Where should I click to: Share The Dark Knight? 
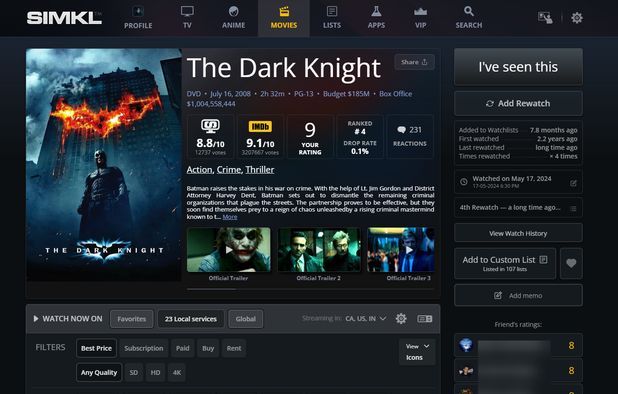pos(414,62)
